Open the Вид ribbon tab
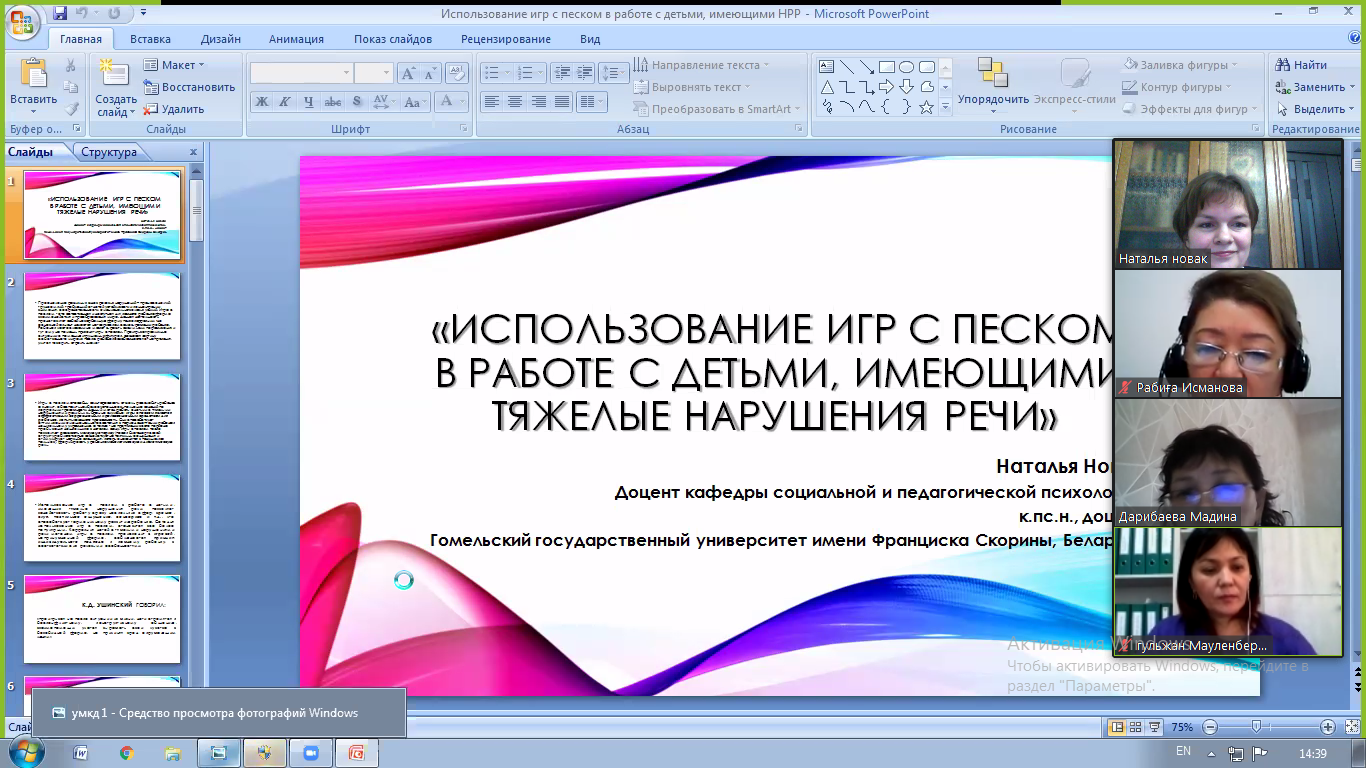This screenshot has width=1366, height=768. coord(590,39)
